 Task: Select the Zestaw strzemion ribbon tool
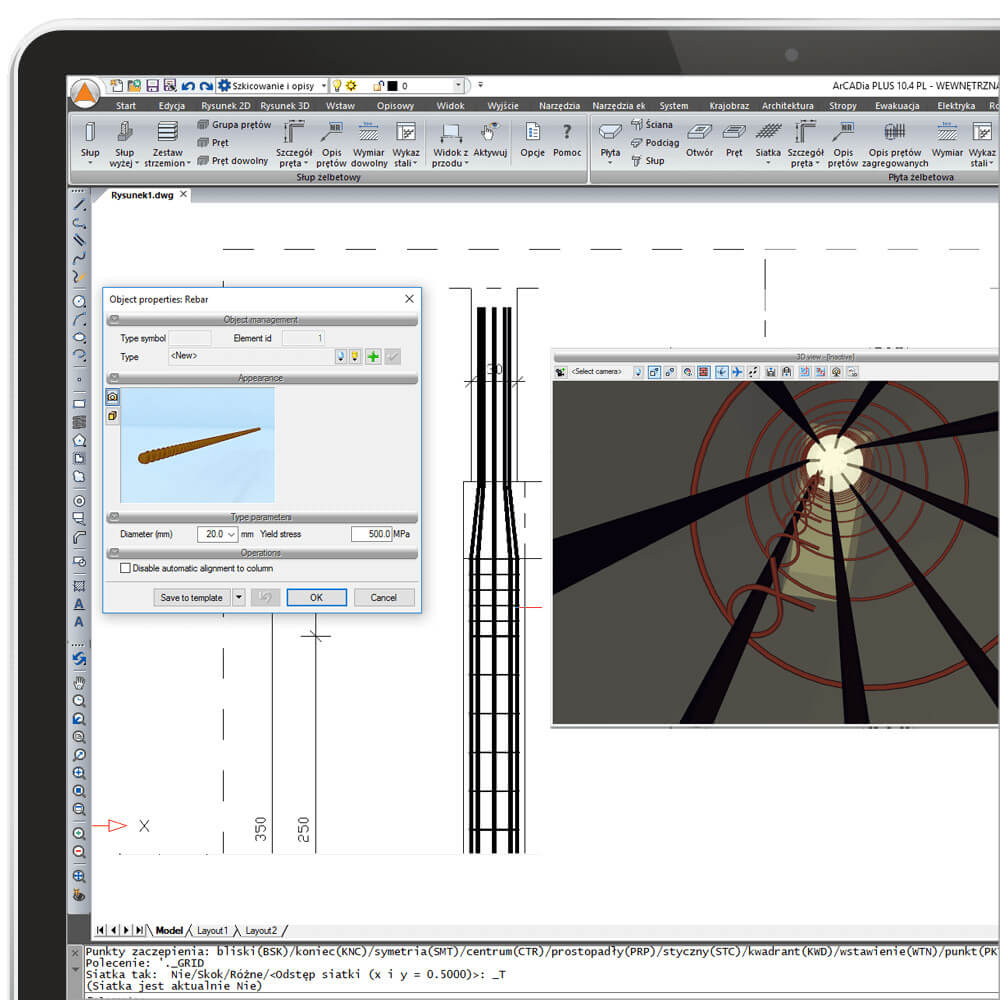click(167, 144)
